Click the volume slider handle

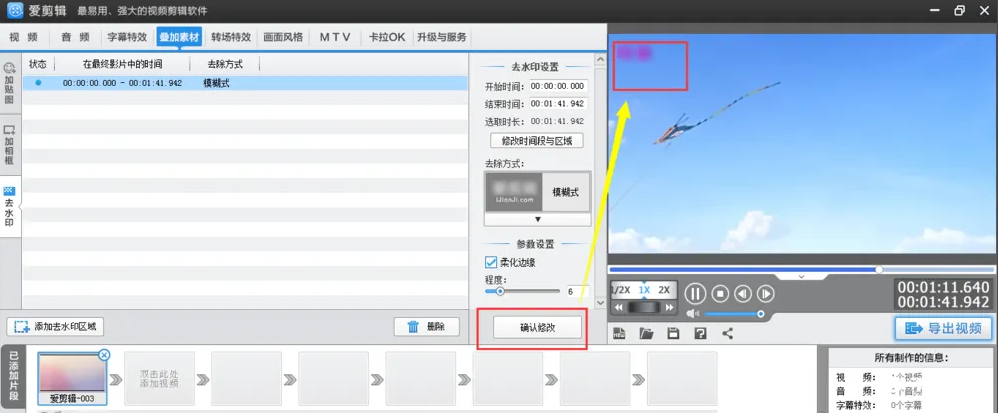click(761, 314)
